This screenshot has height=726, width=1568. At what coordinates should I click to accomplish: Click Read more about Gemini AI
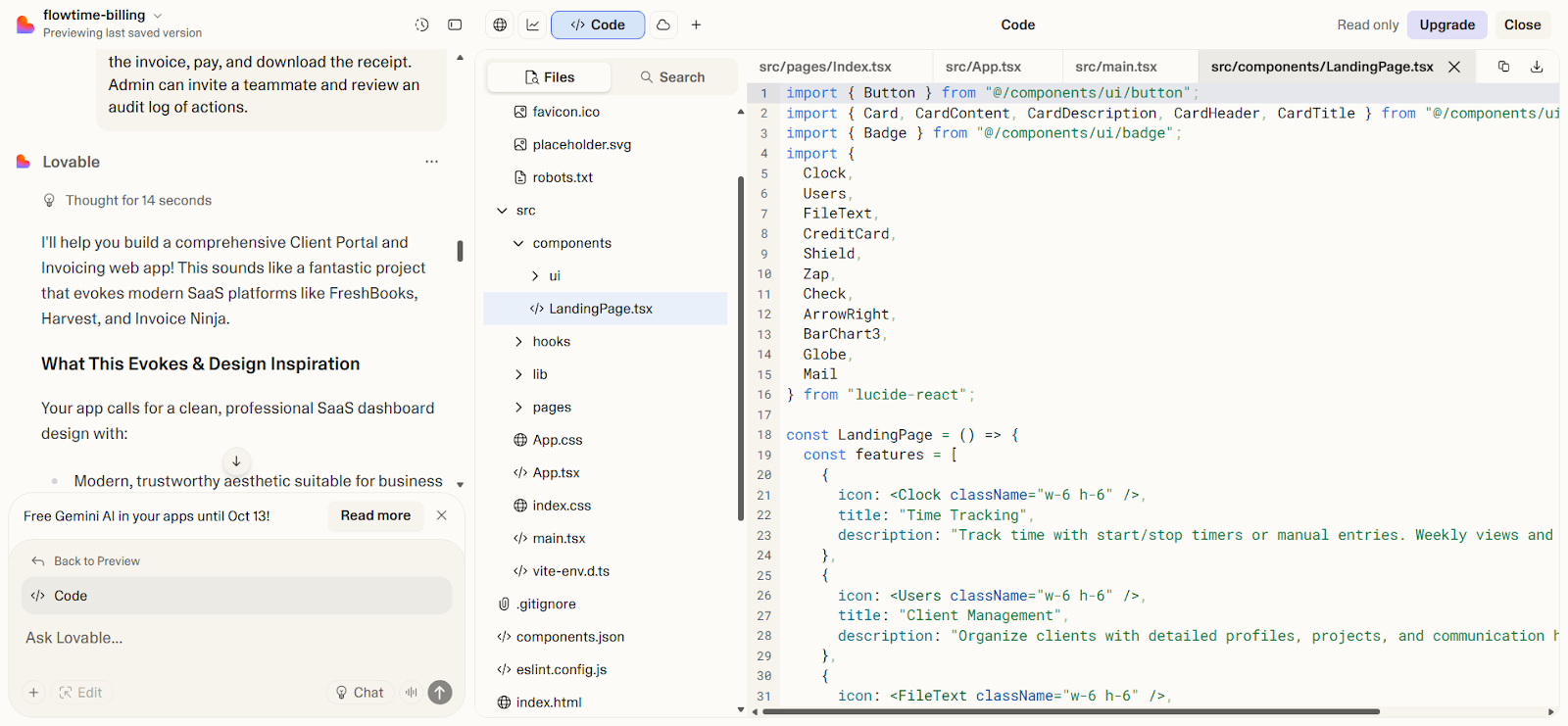(x=375, y=515)
